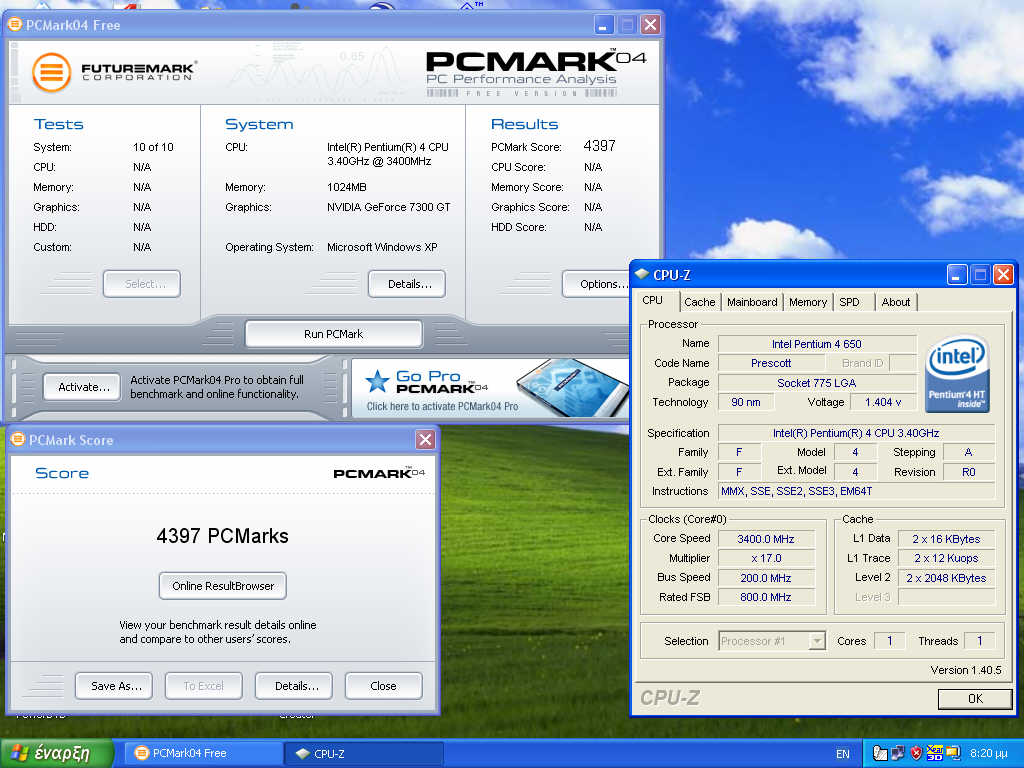
Task: Click the Activate button
Action: (x=82, y=387)
